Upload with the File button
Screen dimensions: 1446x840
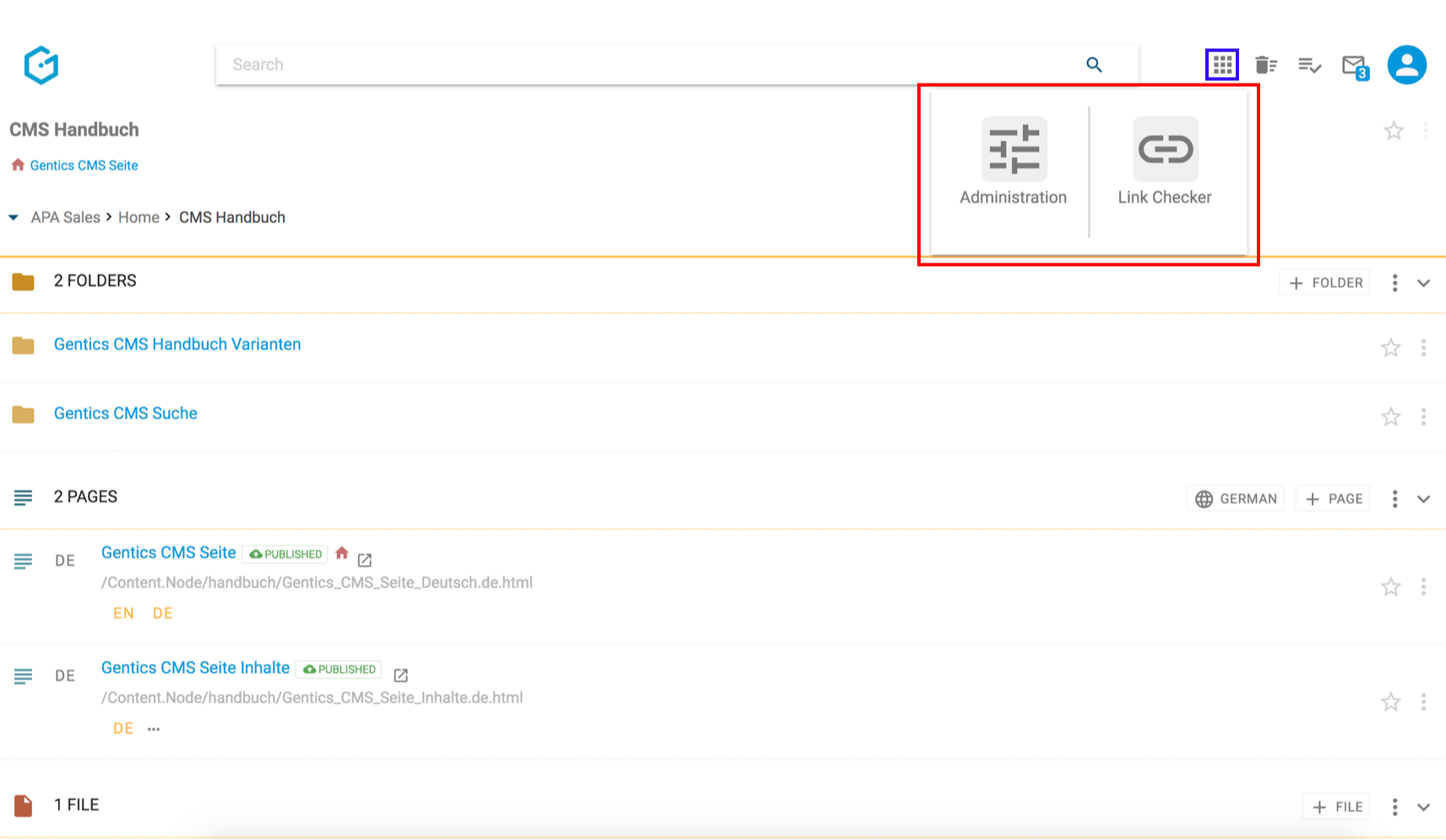pyautogui.click(x=1337, y=807)
